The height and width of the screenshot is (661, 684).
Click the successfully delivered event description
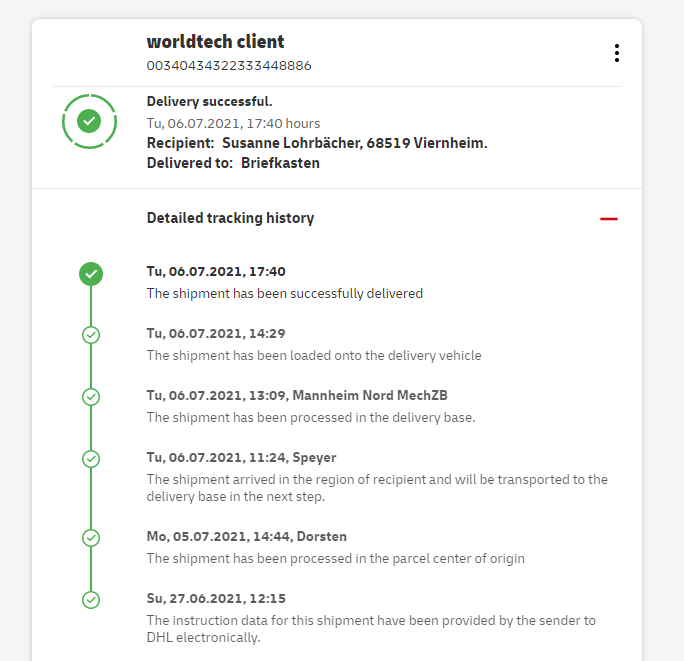tap(285, 294)
